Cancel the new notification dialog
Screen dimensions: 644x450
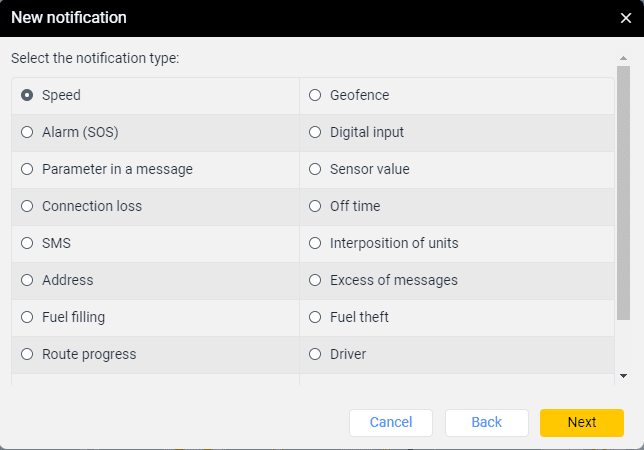click(x=390, y=422)
